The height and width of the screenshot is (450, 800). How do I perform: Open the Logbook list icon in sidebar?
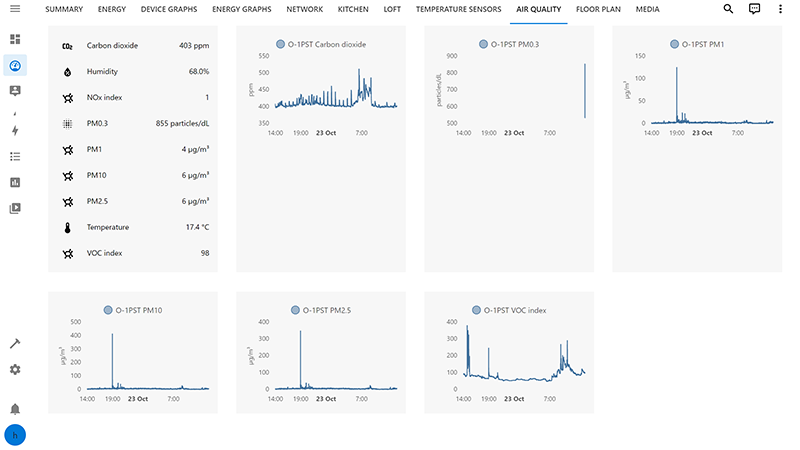click(15, 157)
